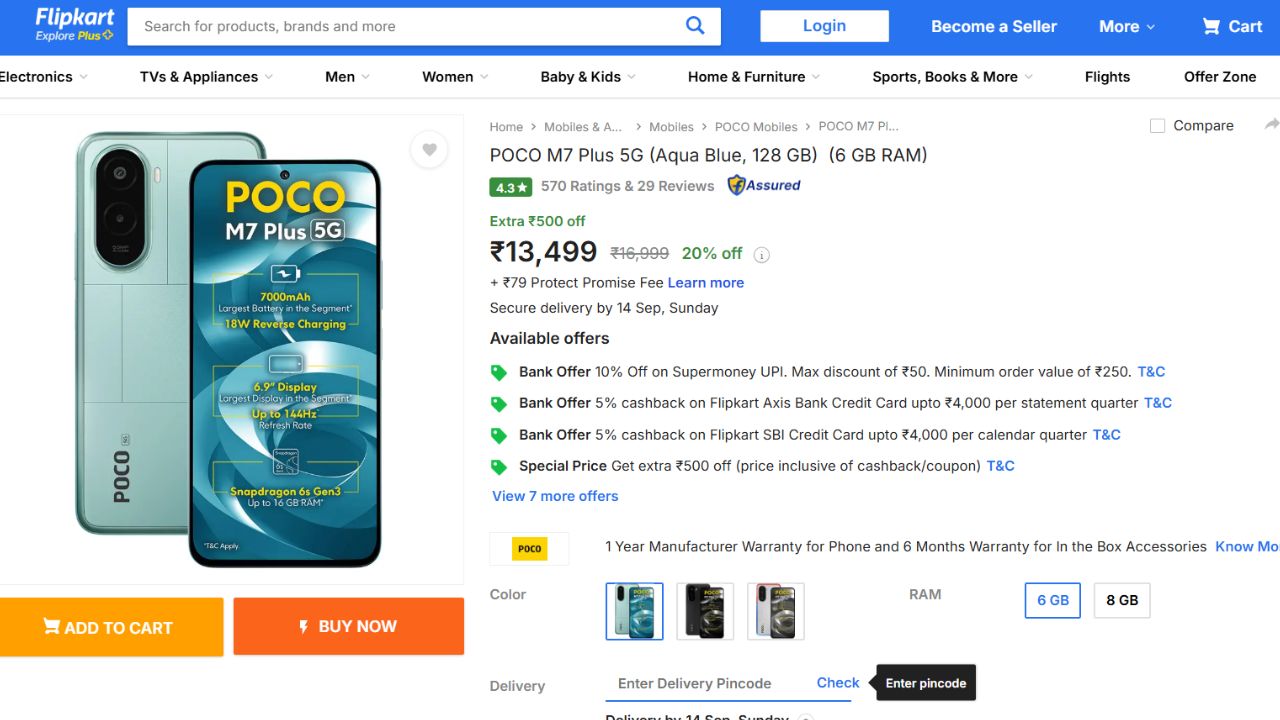Click the struck-through ₹16,999 price
The width and height of the screenshot is (1280, 720).
pos(640,254)
